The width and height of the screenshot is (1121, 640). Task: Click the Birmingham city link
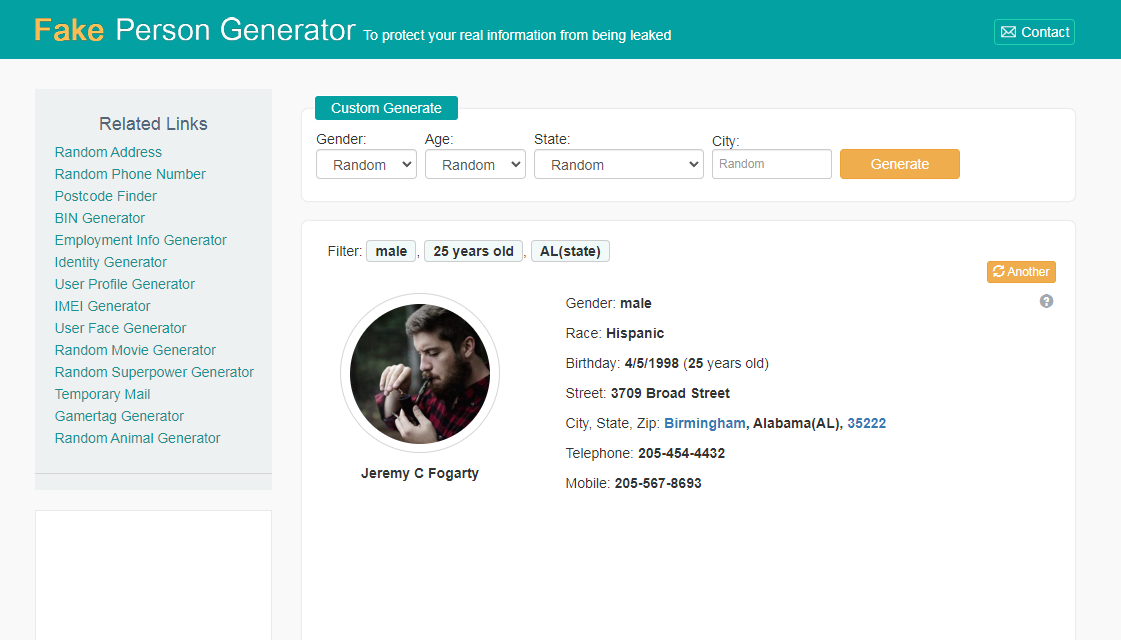point(705,423)
